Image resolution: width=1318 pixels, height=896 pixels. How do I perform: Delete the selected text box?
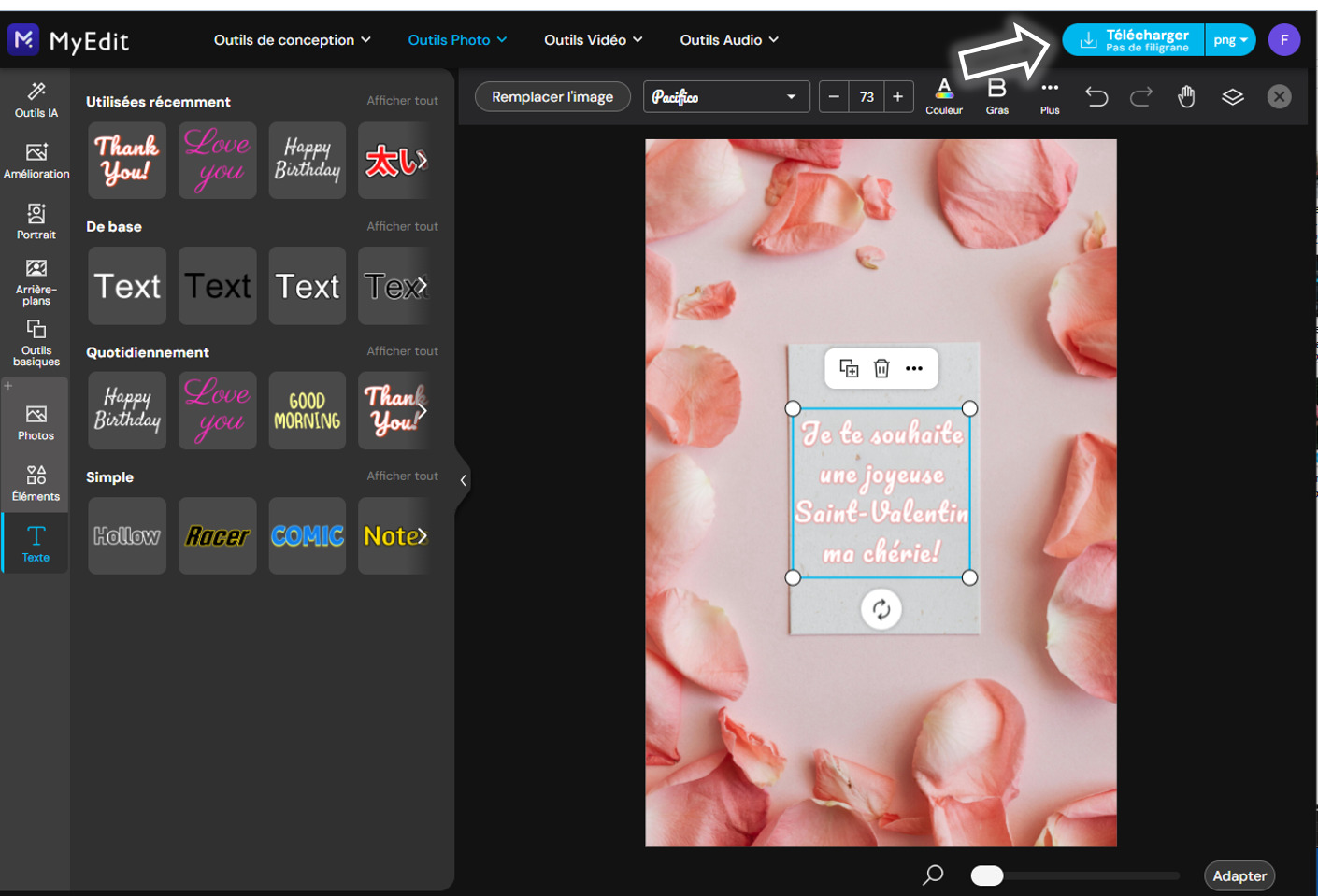(881, 368)
